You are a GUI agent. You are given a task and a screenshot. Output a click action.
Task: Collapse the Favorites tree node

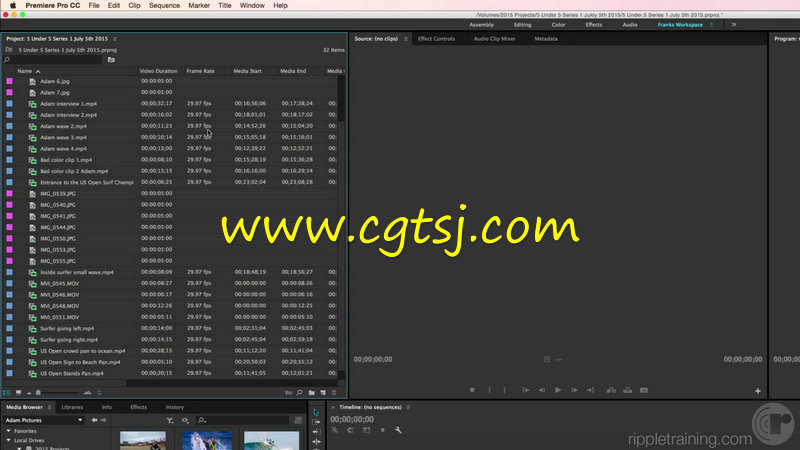8,431
